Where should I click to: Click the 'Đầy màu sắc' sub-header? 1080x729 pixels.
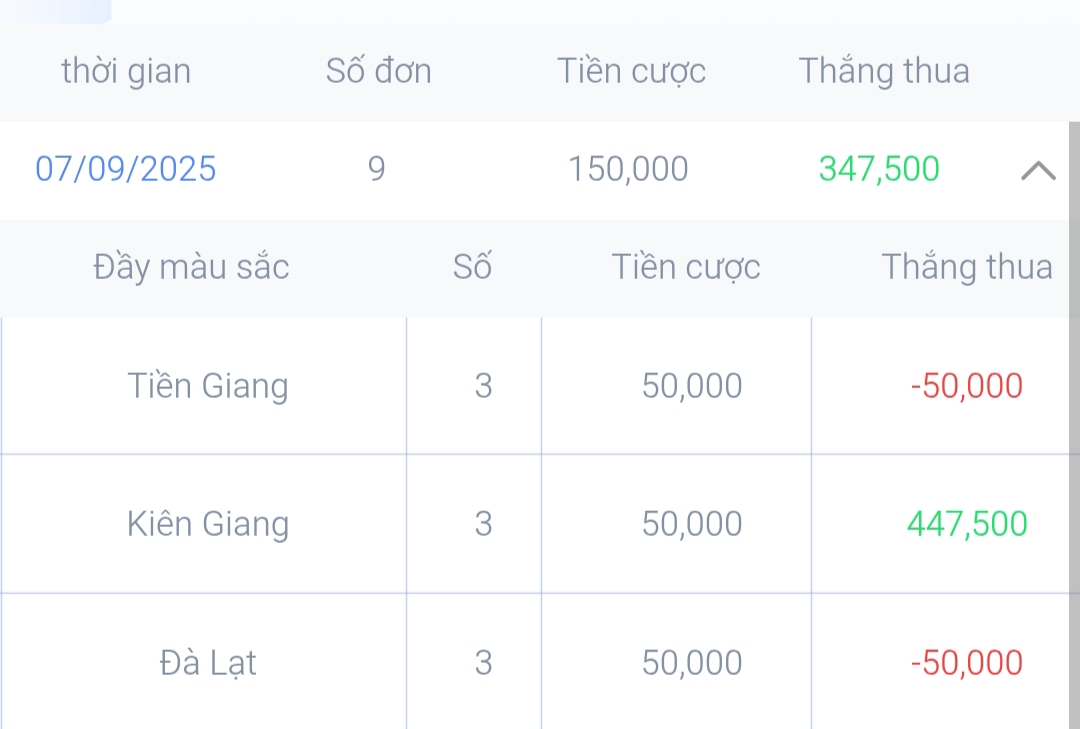(x=191, y=267)
